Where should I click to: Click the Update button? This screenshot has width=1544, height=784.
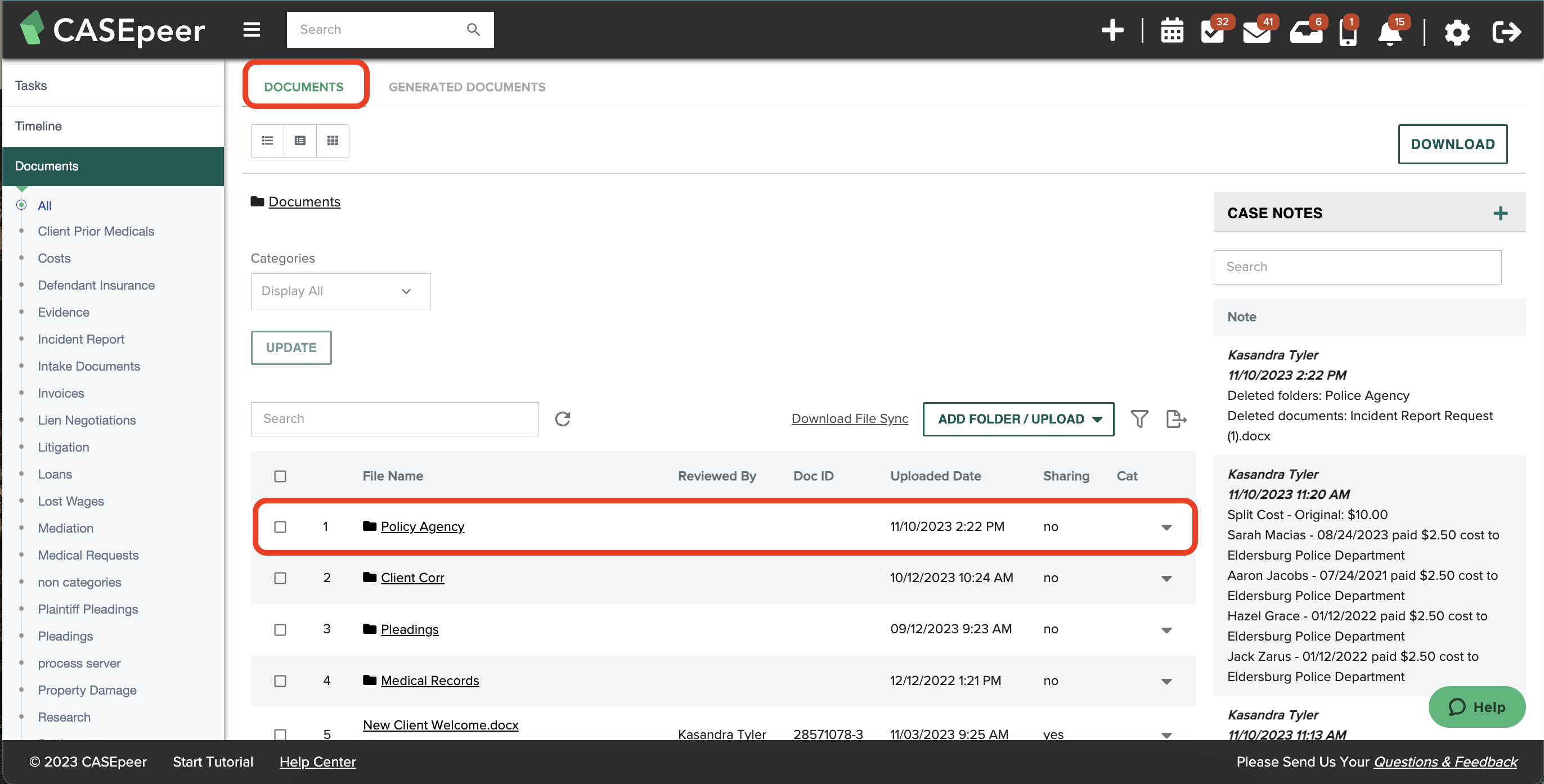click(x=291, y=348)
